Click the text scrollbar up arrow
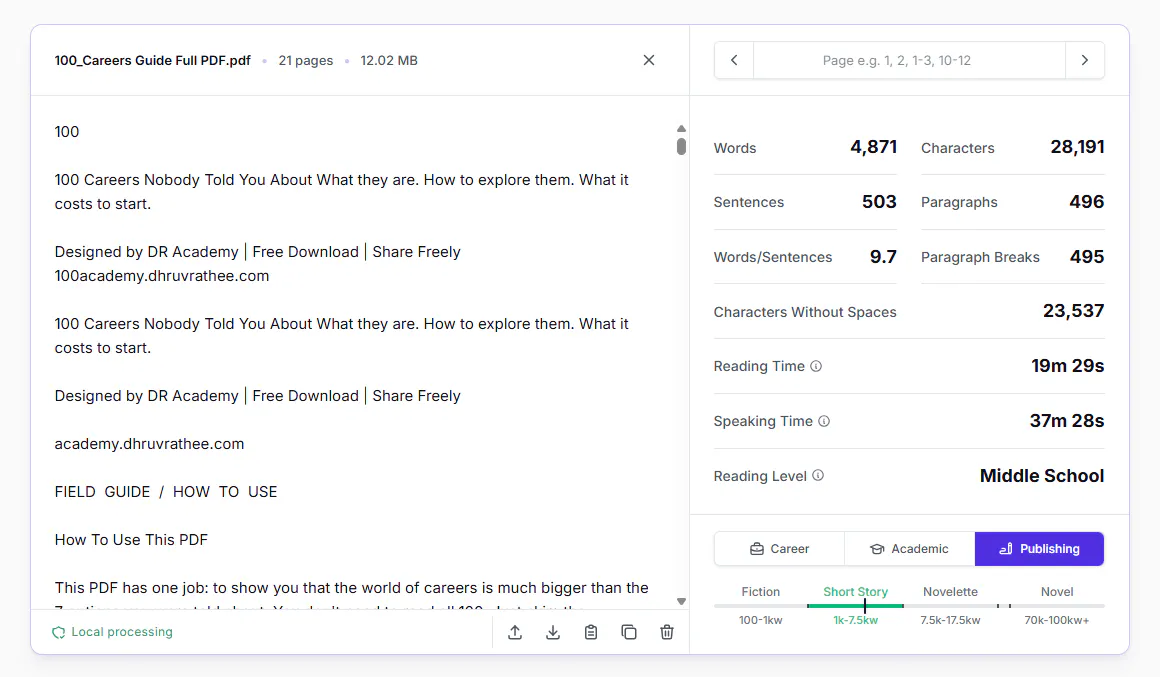The height and width of the screenshot is (677, 1160). 681,129
